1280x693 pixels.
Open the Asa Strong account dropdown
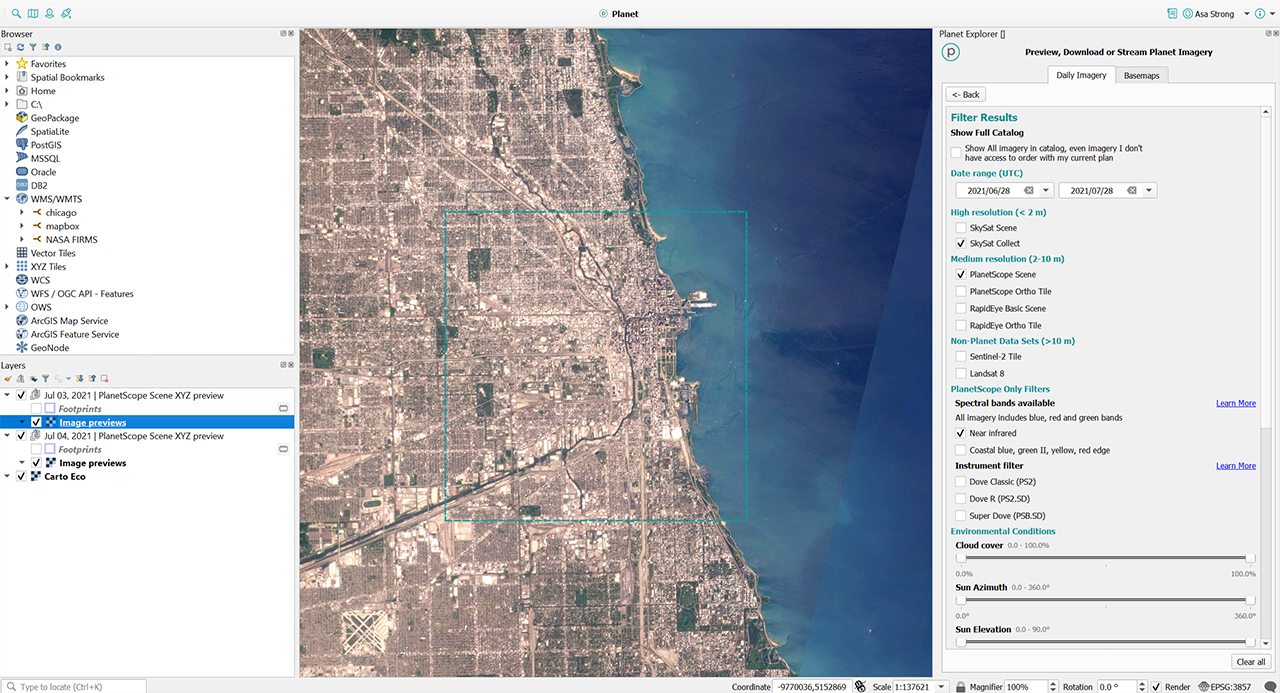(x=1246, y=14)
